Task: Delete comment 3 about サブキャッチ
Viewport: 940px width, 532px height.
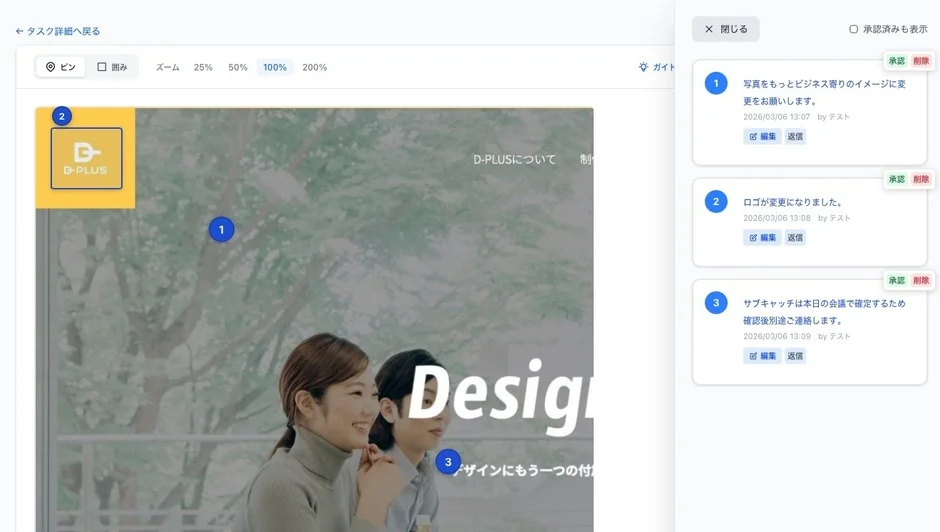Action: pyautogui.click(x=921, y=280)
